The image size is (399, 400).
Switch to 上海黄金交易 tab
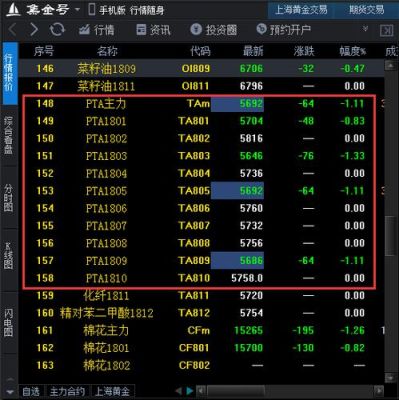point(301,10)
